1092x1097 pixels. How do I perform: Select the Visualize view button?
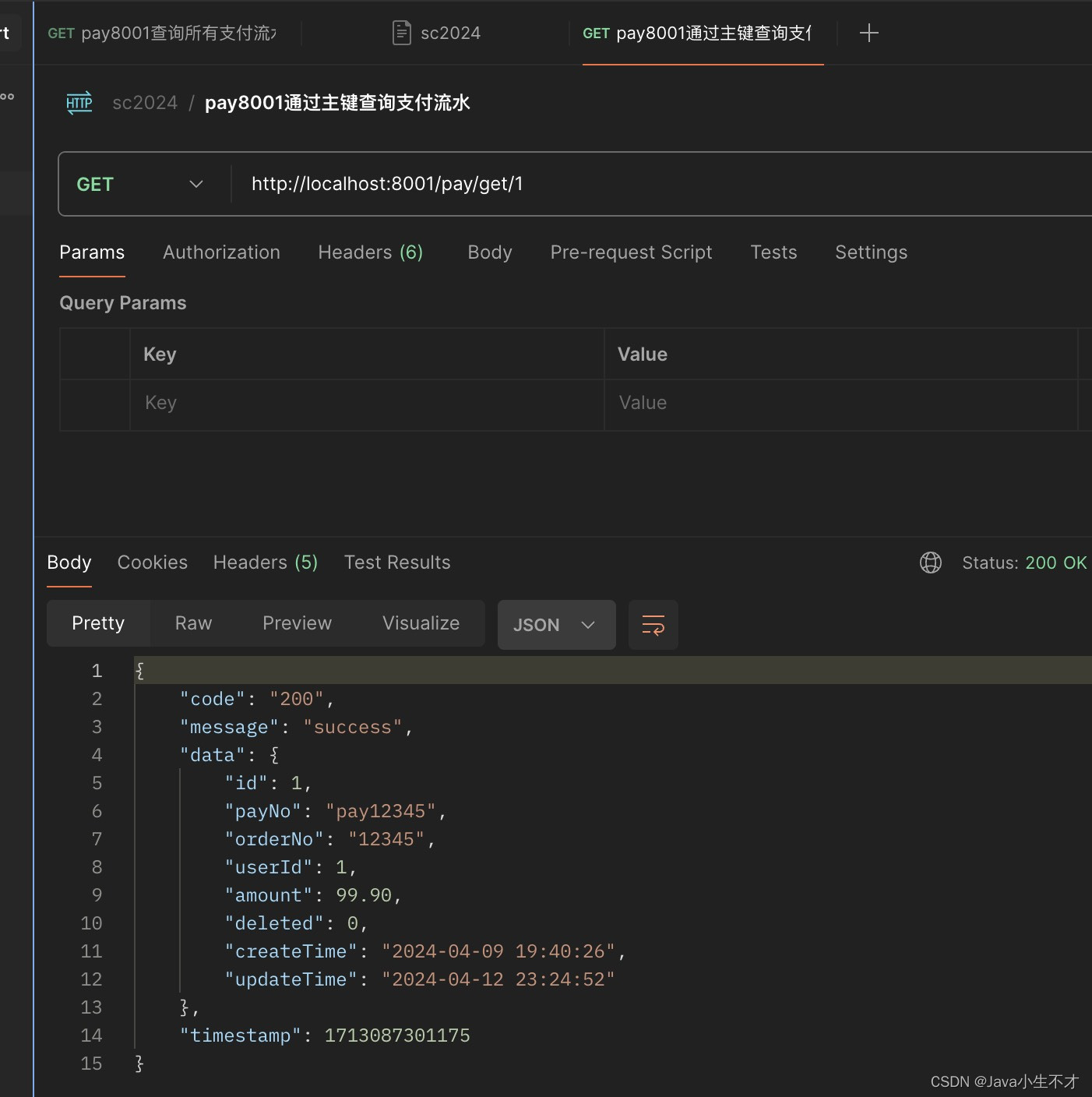(421, 623)
